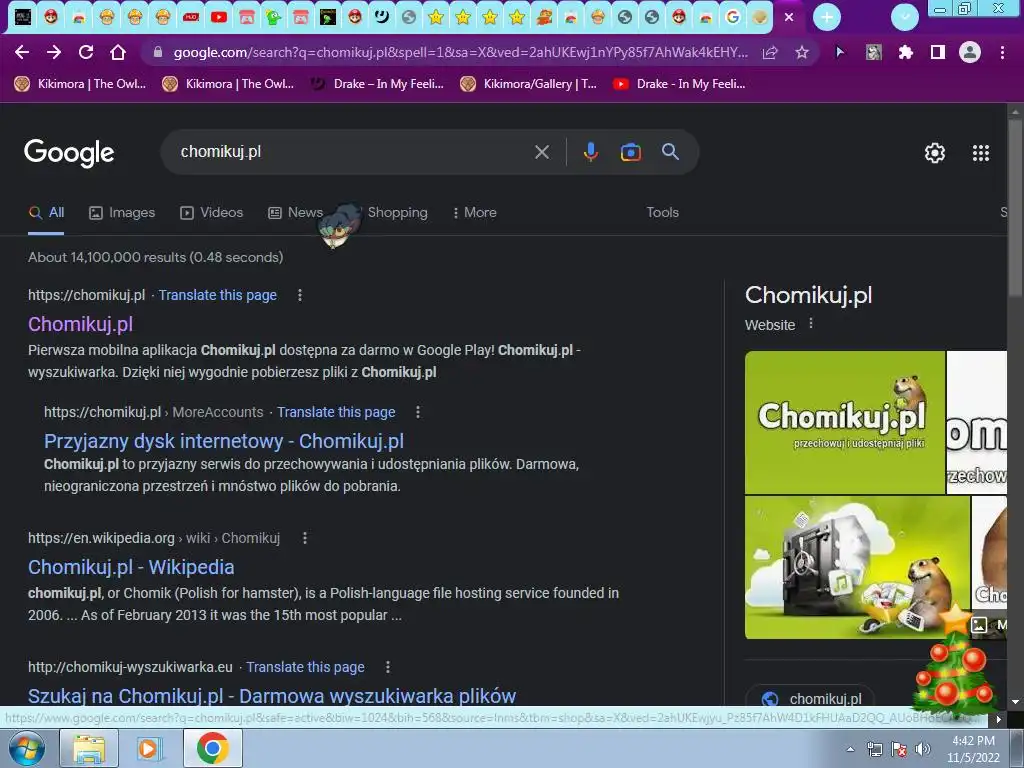Viewport: 1024px width, 768px height.
Task: Open the Chomikuj.pl first result title
Action: (80, 324)
